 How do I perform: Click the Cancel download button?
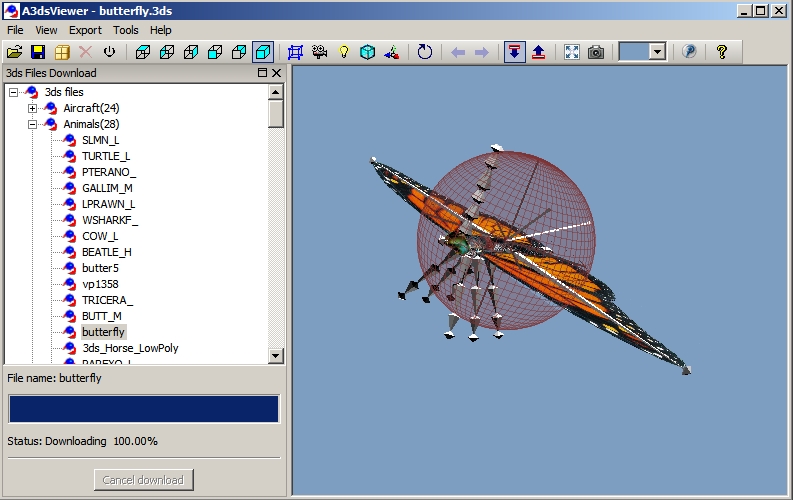click(x=143, y=480)
